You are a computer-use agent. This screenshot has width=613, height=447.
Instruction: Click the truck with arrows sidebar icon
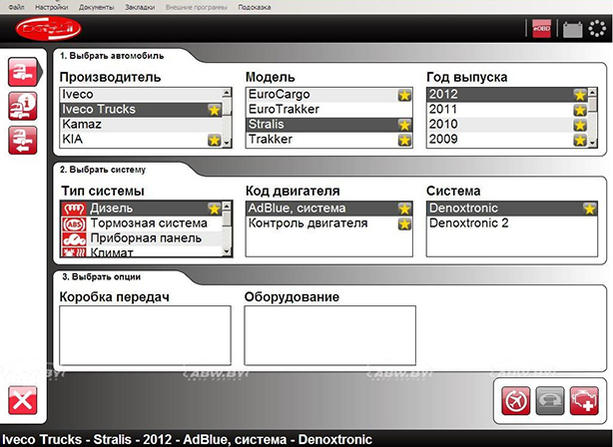point(23,140)
